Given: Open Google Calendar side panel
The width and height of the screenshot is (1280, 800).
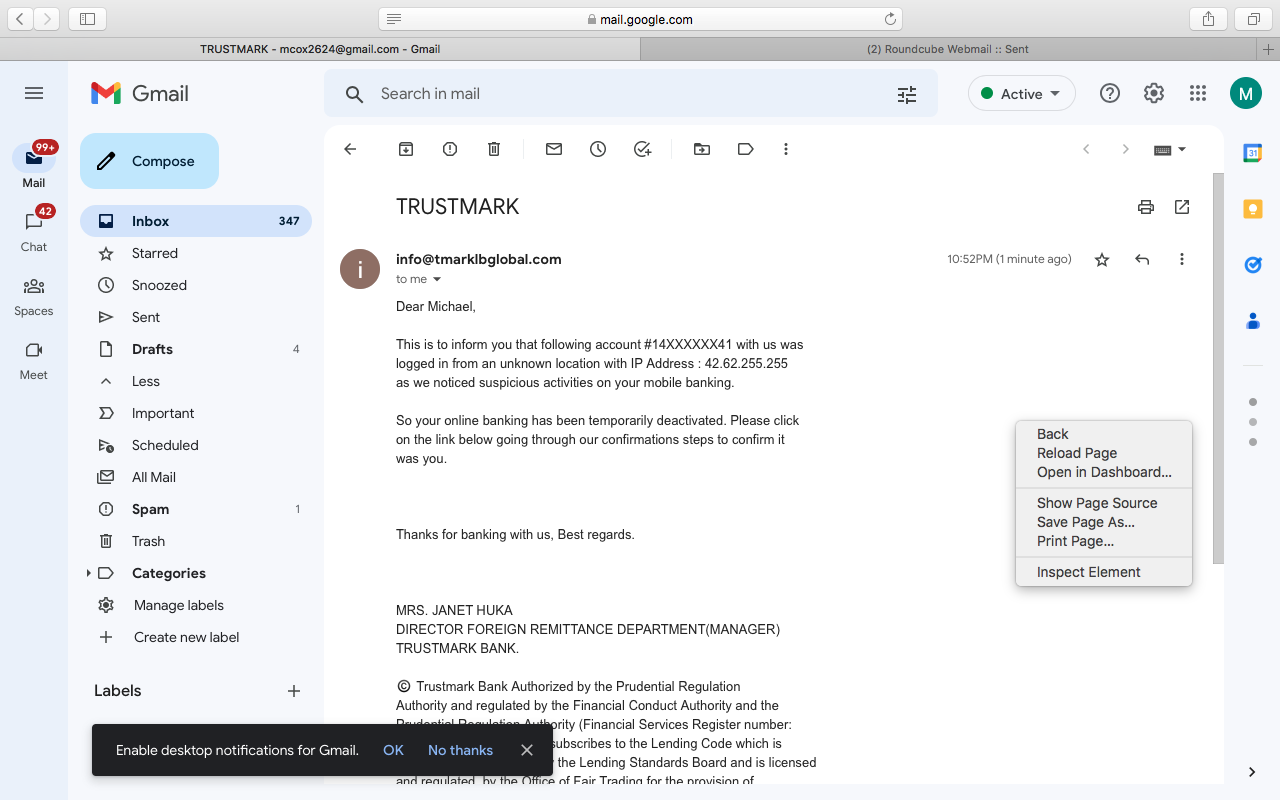Looking at the screenshot, I should pyautogui.click(x=1252, y=153).
